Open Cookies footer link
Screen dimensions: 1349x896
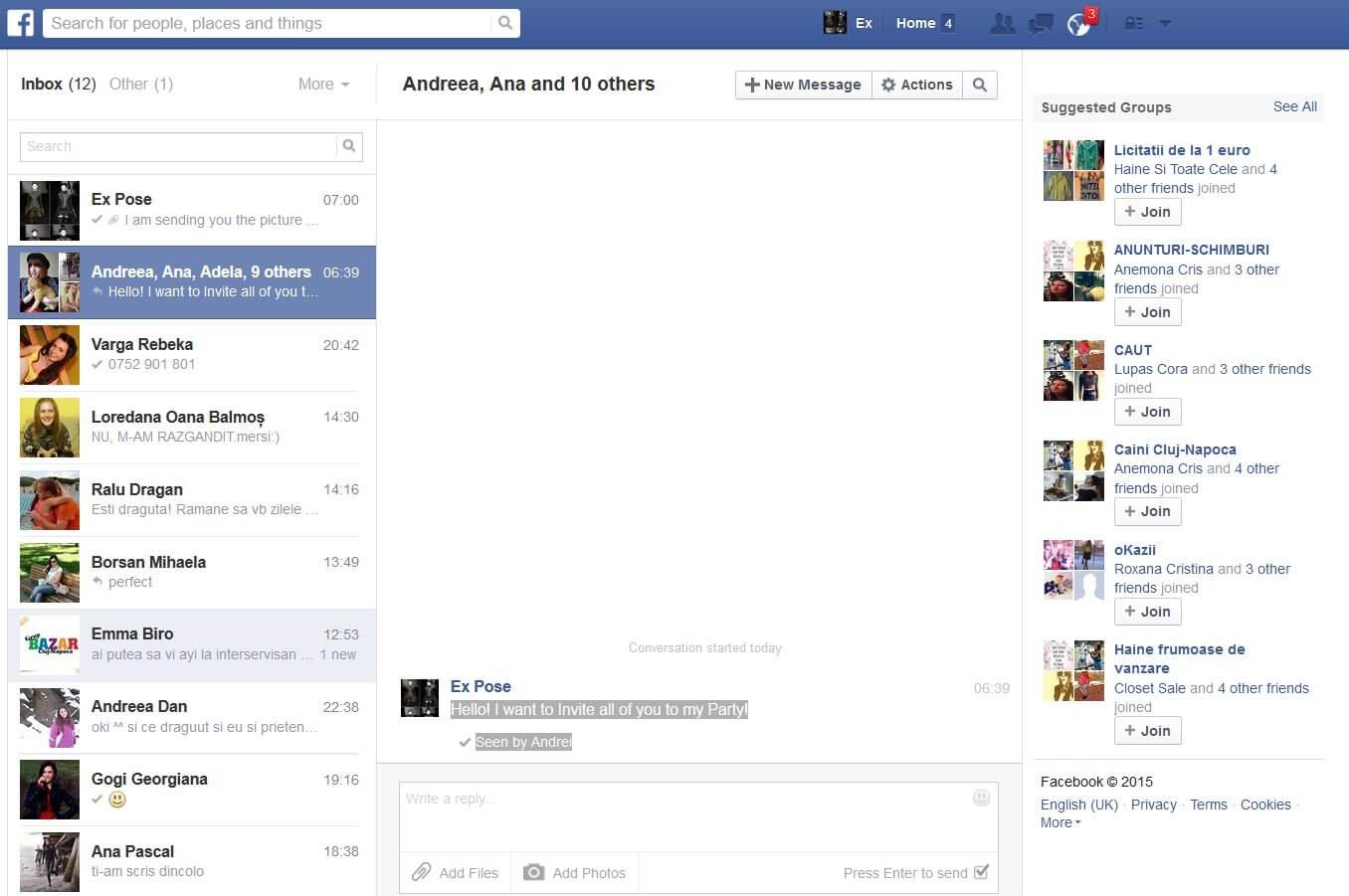[x=1265, y=805]
